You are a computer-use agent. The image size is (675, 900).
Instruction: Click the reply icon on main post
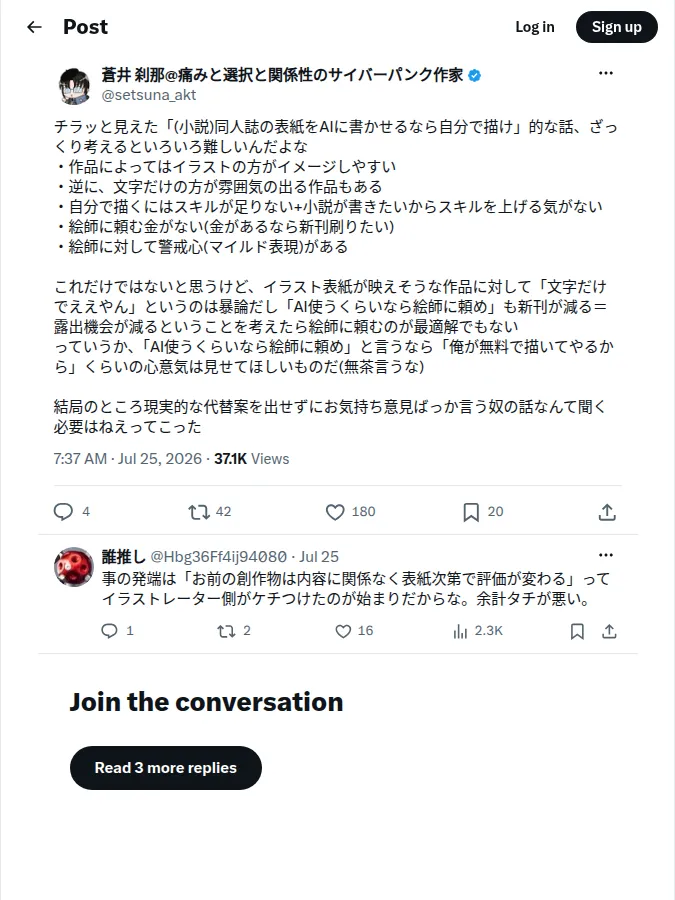pos(63,511)
